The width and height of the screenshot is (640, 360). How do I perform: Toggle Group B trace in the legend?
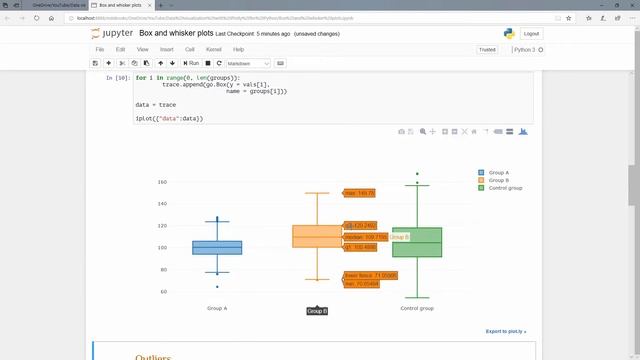[x=494, y=180]
